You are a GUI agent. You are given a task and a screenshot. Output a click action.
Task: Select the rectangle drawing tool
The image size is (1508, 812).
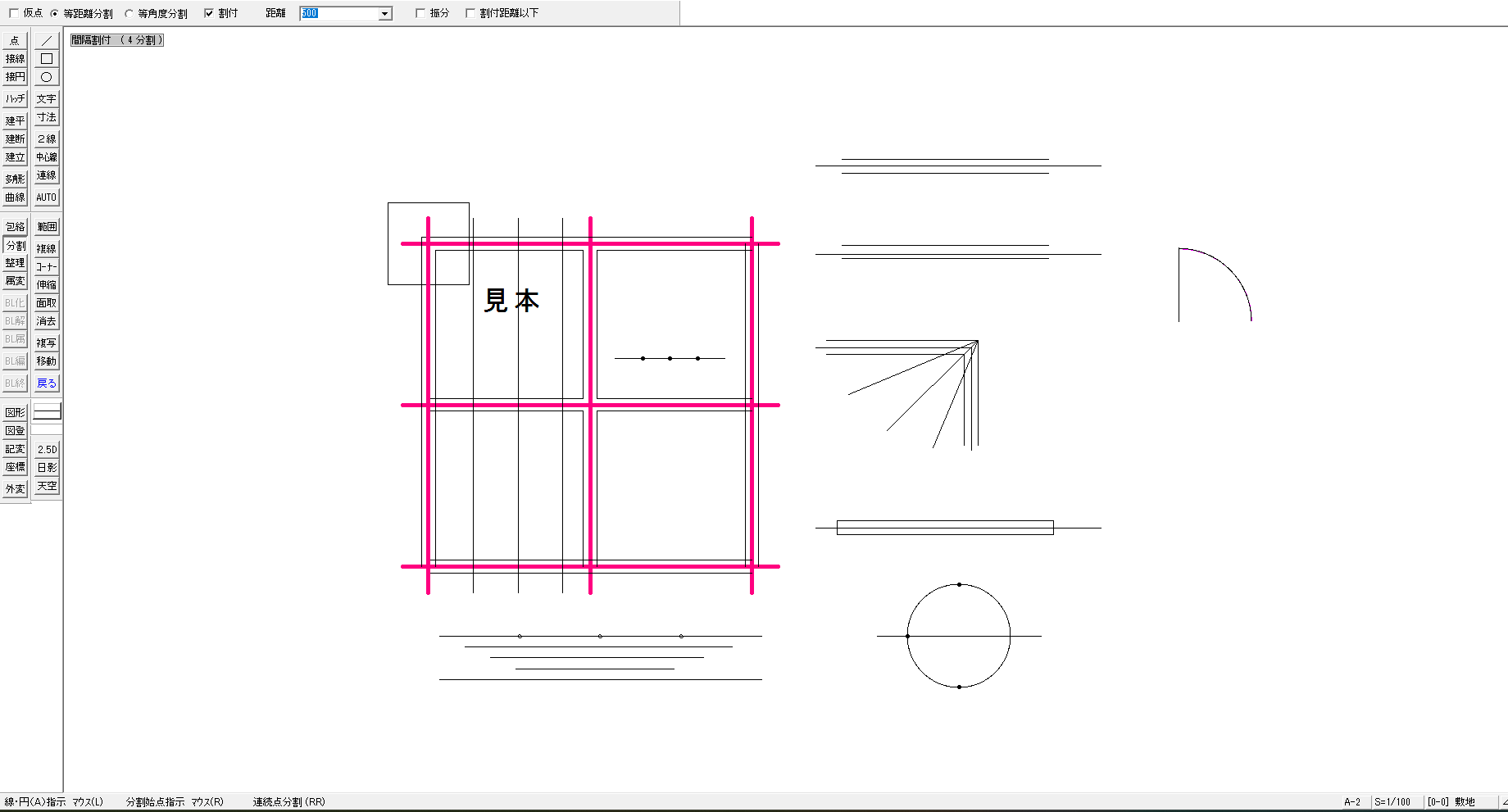(x=47, y=59)
